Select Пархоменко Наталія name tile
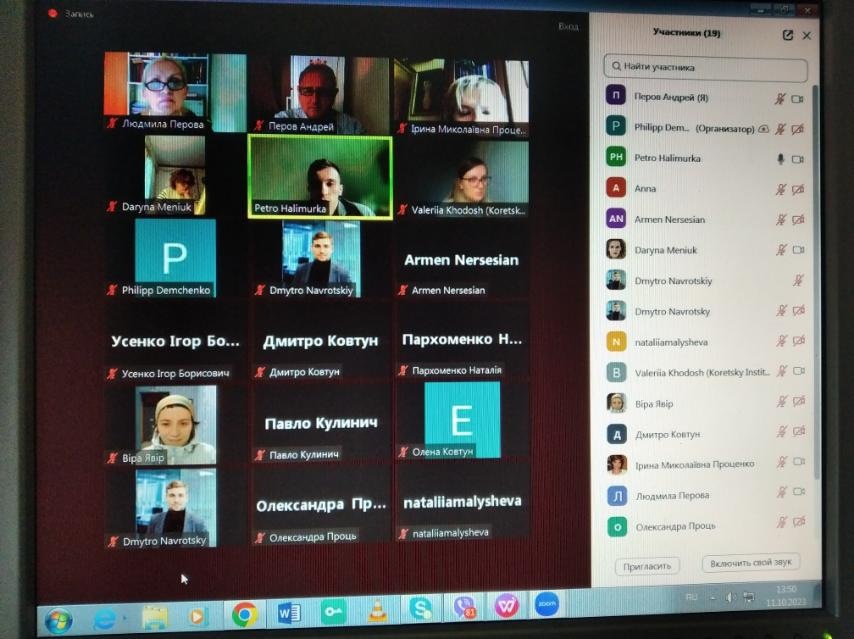This screenshot has height=639, width=854. tap(462, 340)
